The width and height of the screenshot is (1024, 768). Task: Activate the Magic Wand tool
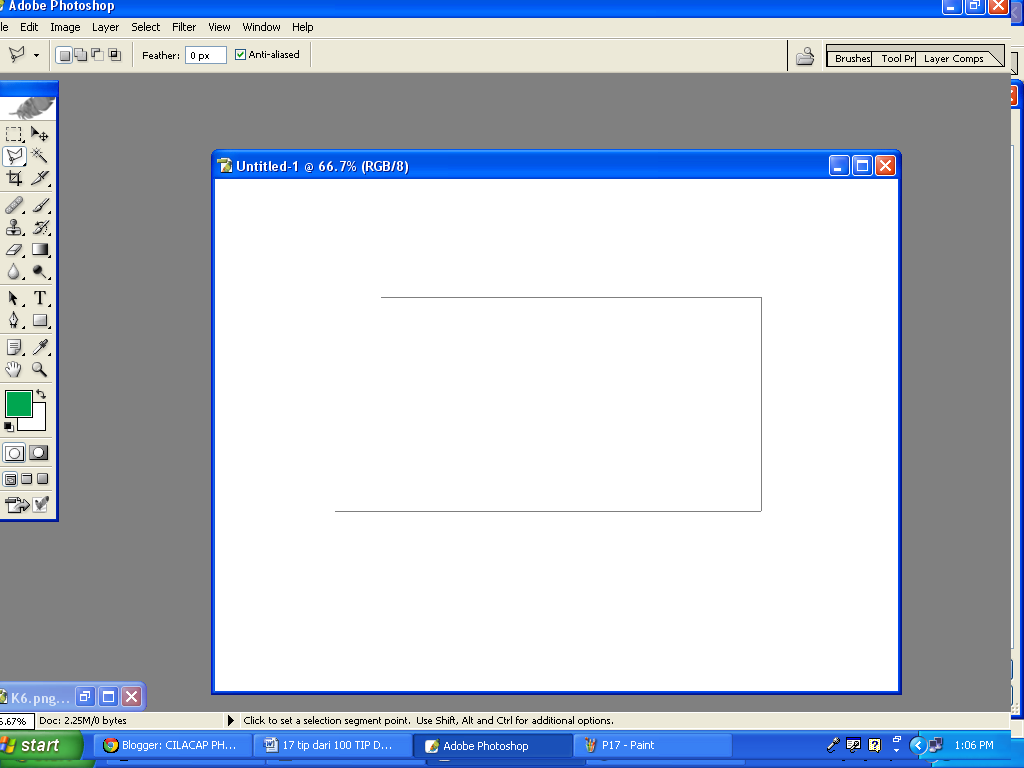(x=38, y=155)
